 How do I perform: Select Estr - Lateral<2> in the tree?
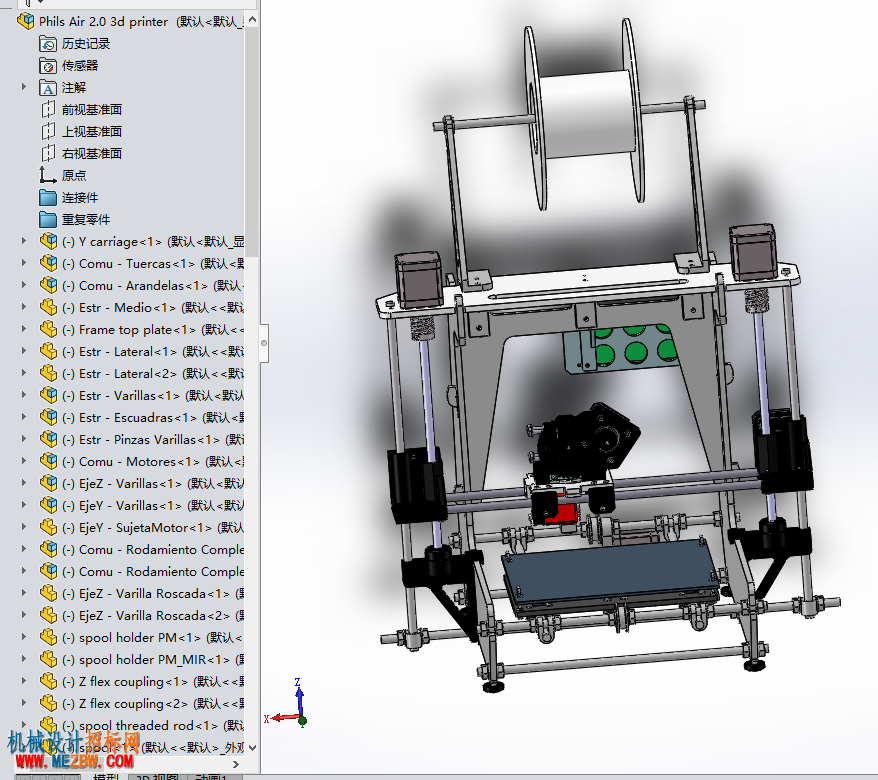click(x=128, y=373)
